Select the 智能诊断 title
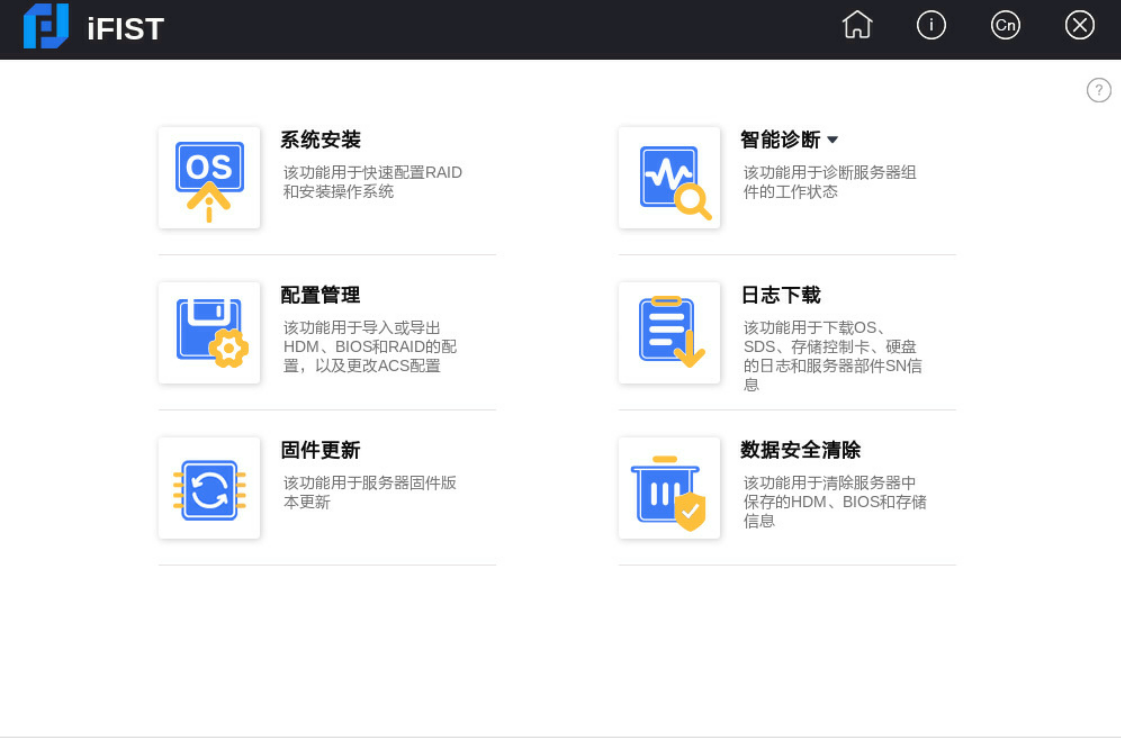The width and height of the screenshot is (1121, 738). (780, 139)
